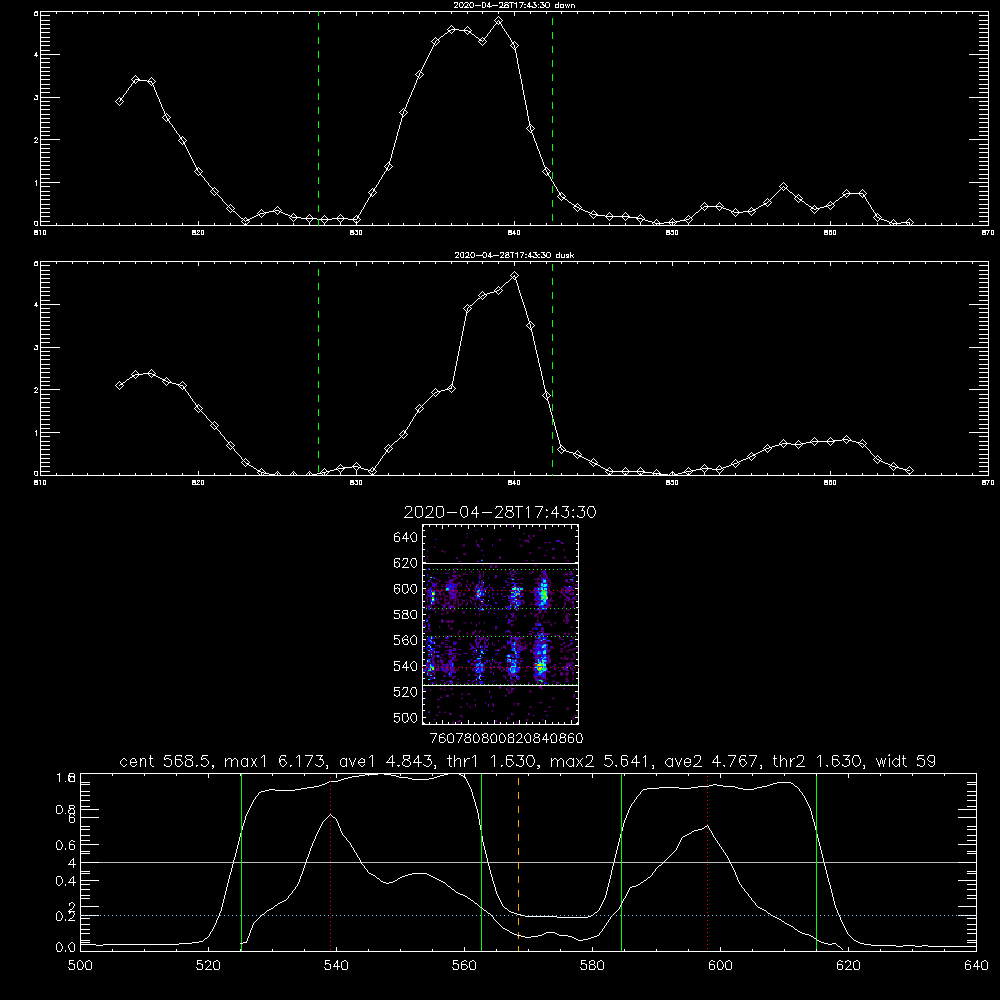
Task: Click the 870 x-axis label of the dusk plot
Action: point(988,483)
